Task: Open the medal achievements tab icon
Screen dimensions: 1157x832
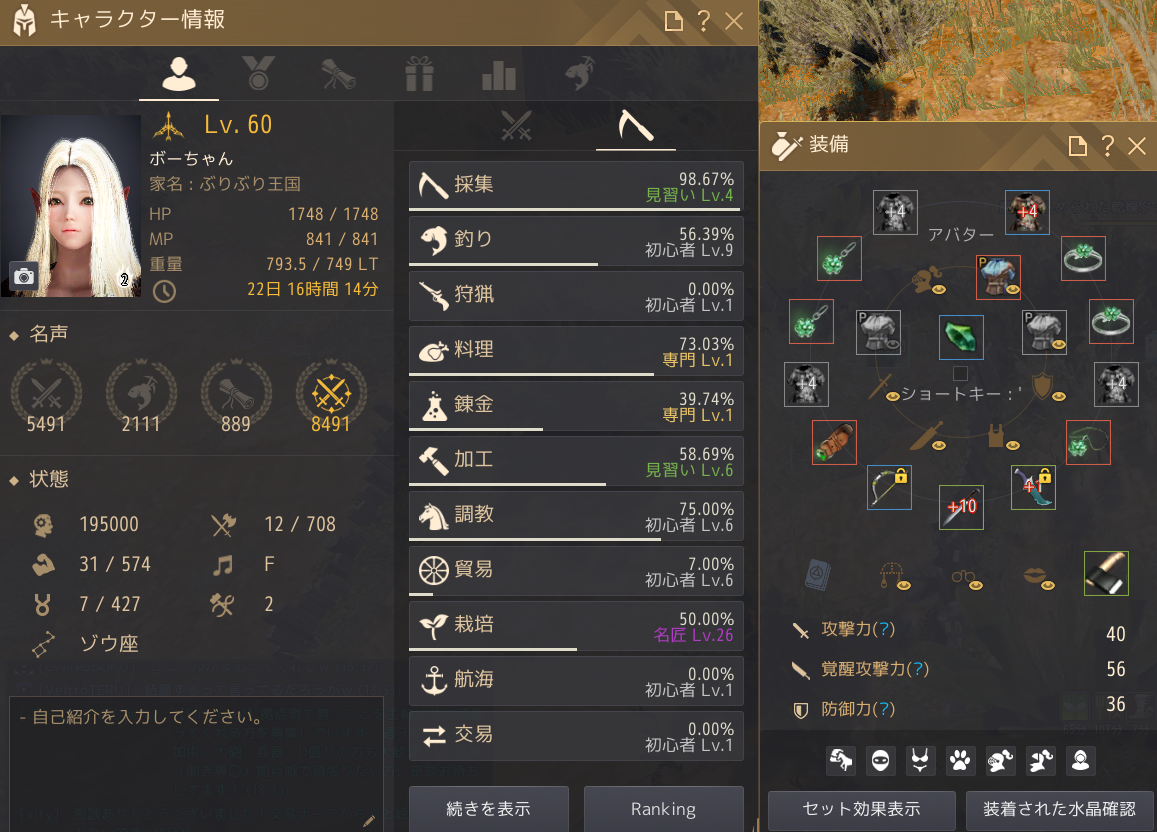Action: (258, 73)
